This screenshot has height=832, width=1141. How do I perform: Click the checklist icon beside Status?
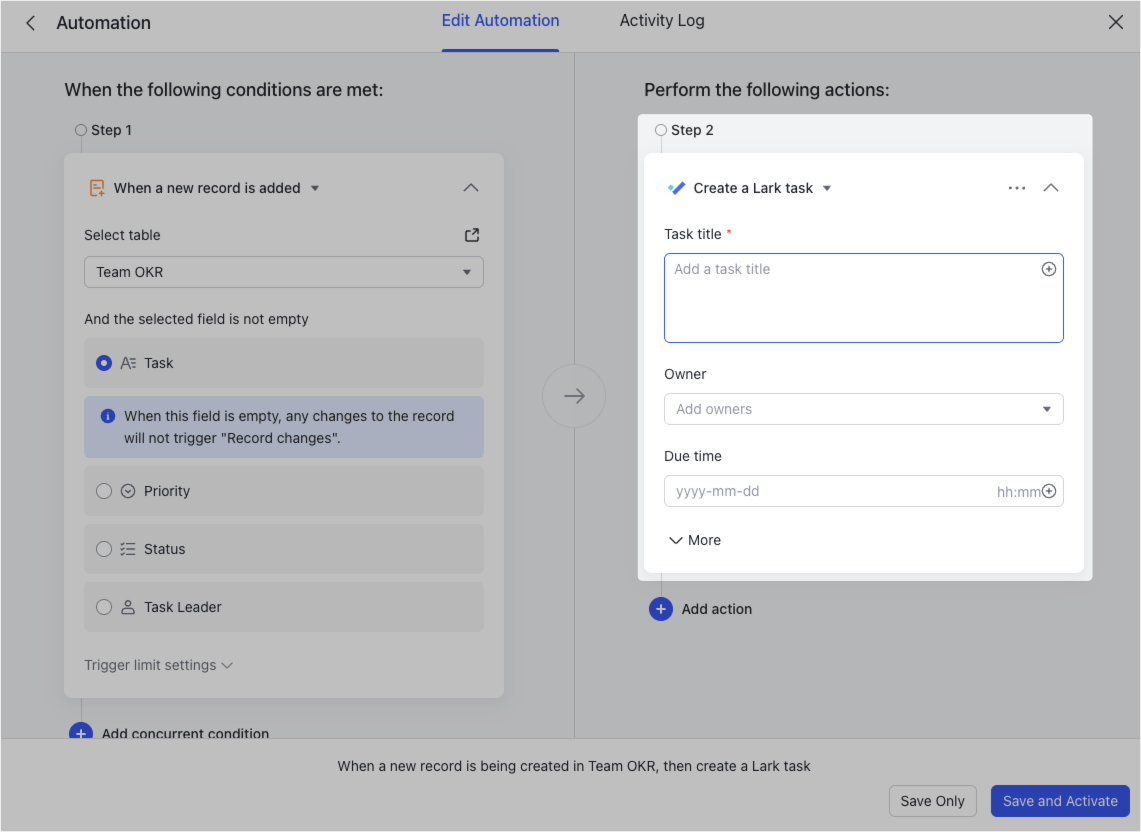pos(128,549)
